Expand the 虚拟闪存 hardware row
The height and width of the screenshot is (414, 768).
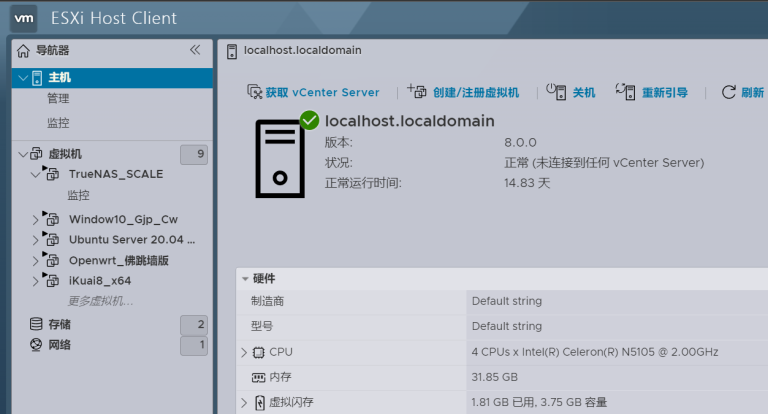[244, 403]
